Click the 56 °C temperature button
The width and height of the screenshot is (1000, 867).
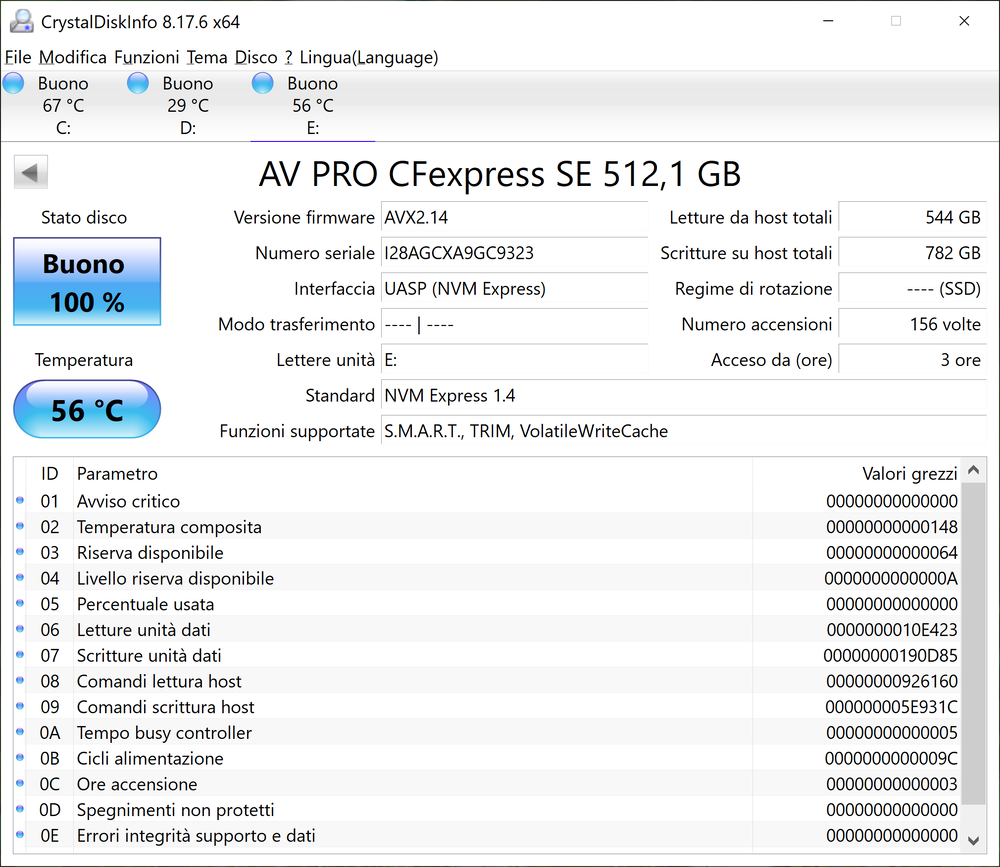coord(87,410)
